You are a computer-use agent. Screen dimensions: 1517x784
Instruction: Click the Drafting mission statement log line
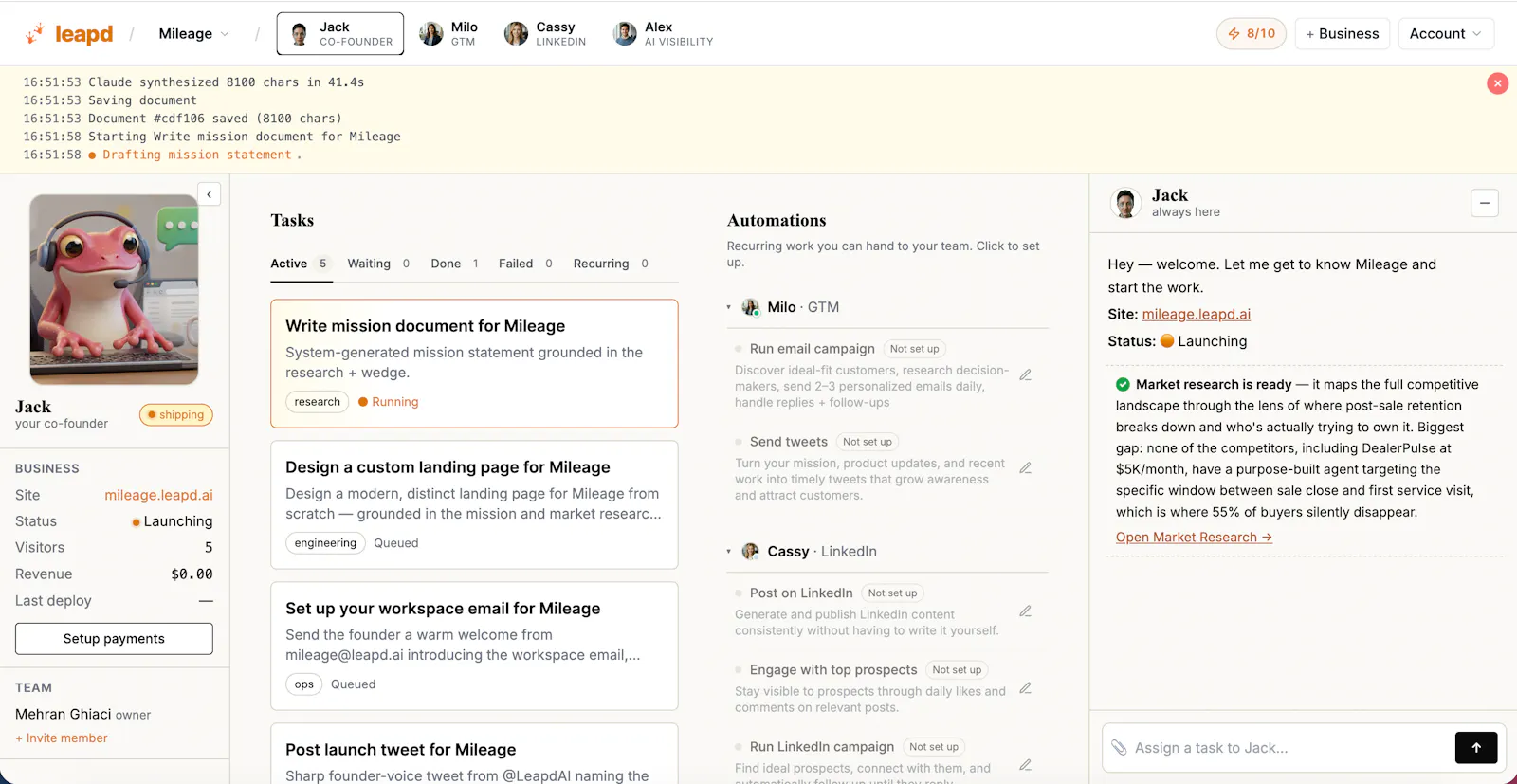point(197,155)
